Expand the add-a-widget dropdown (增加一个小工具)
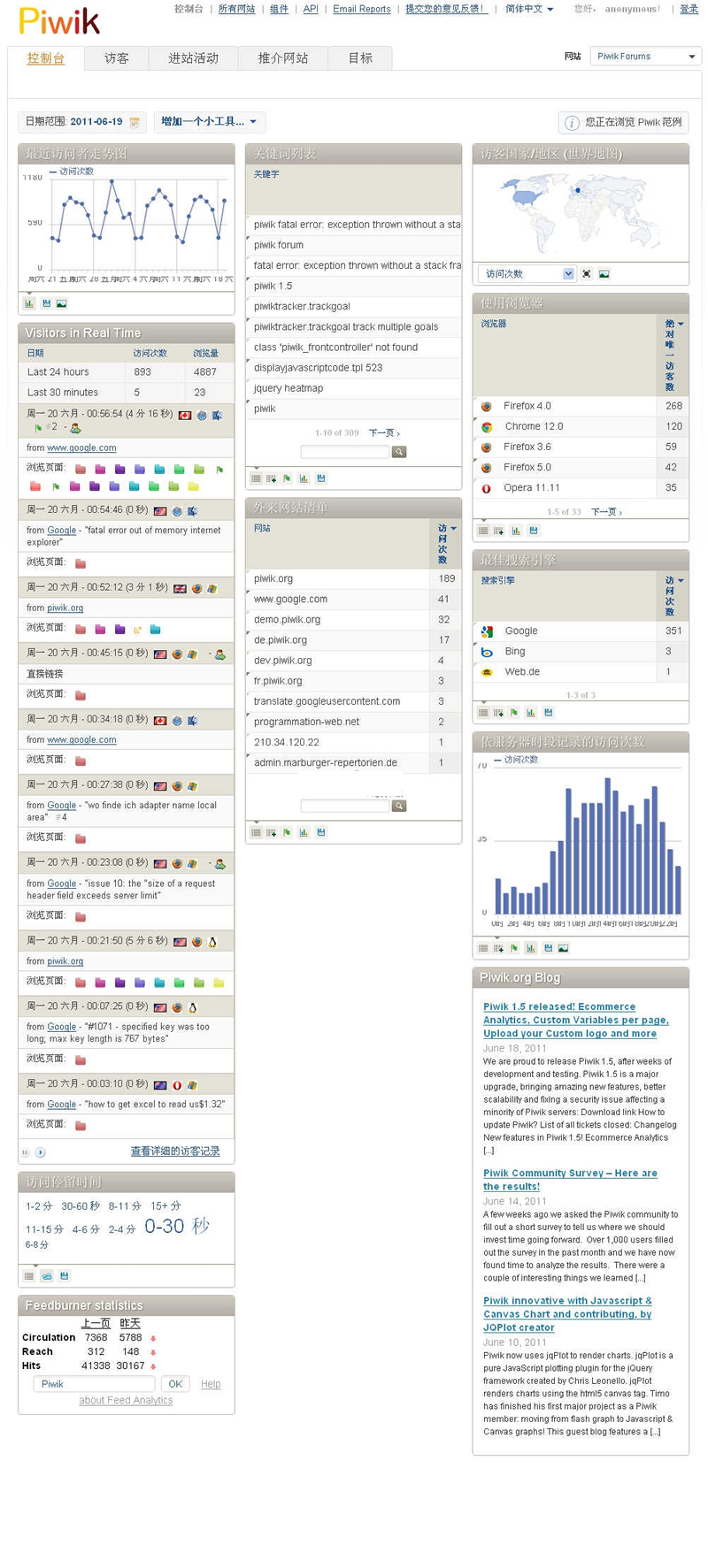Screen dimensions: 708x1568 click(x=210, y=122)
